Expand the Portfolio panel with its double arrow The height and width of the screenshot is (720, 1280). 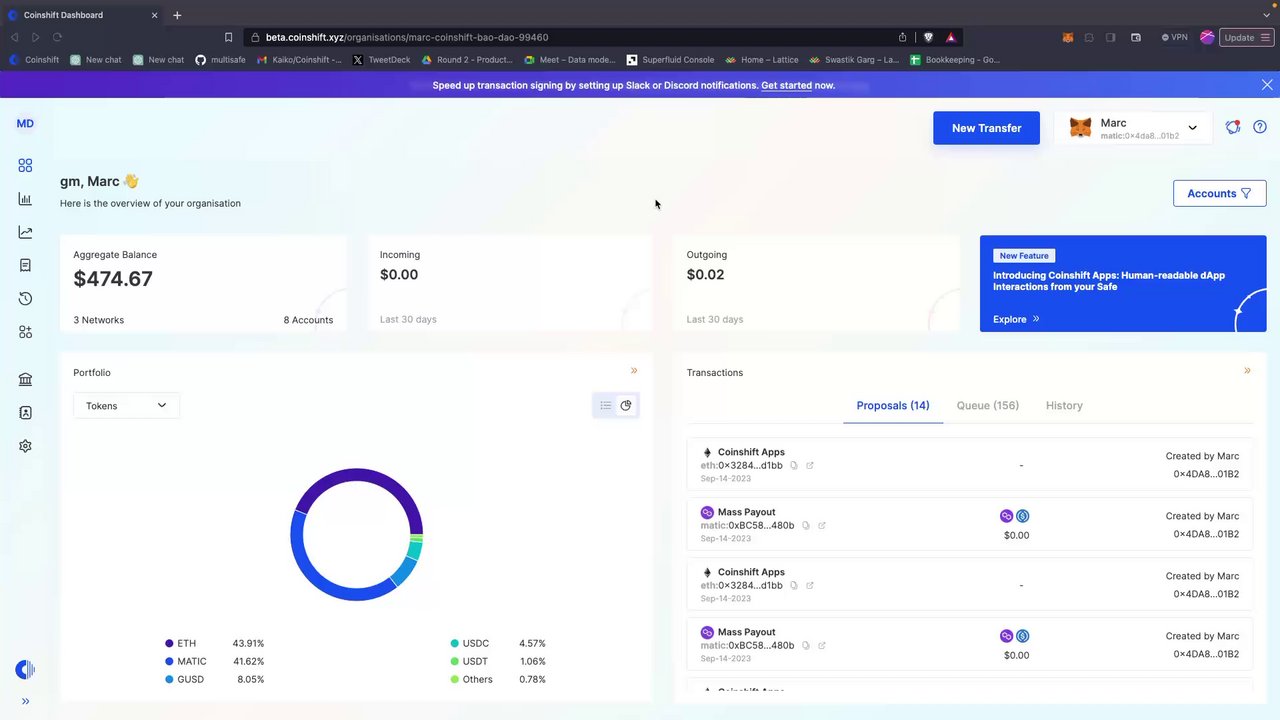click(x=634, y=371)
